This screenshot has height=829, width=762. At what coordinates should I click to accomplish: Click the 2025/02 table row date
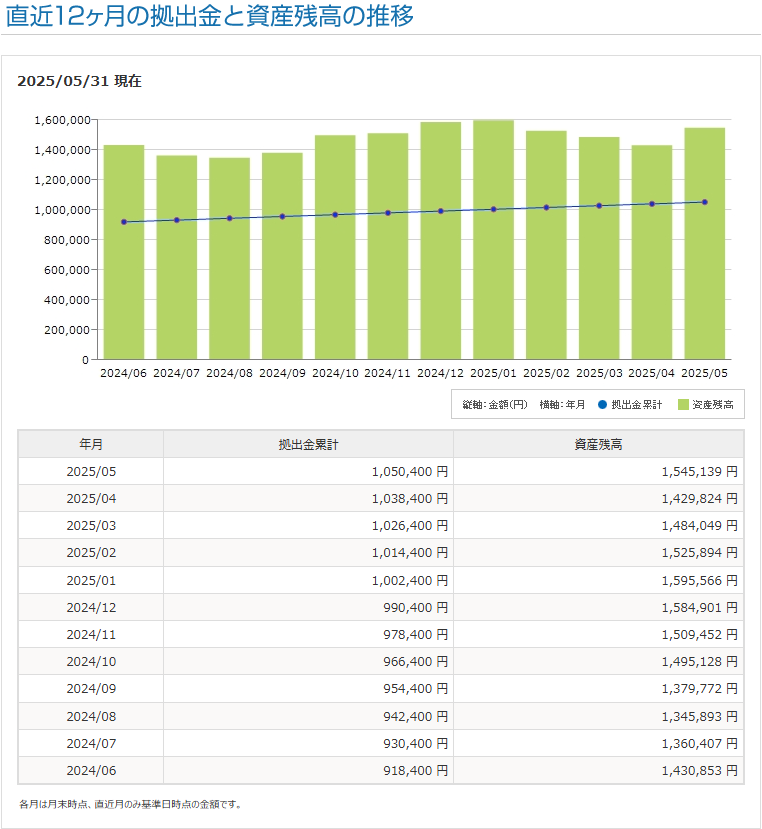point(91,552)
